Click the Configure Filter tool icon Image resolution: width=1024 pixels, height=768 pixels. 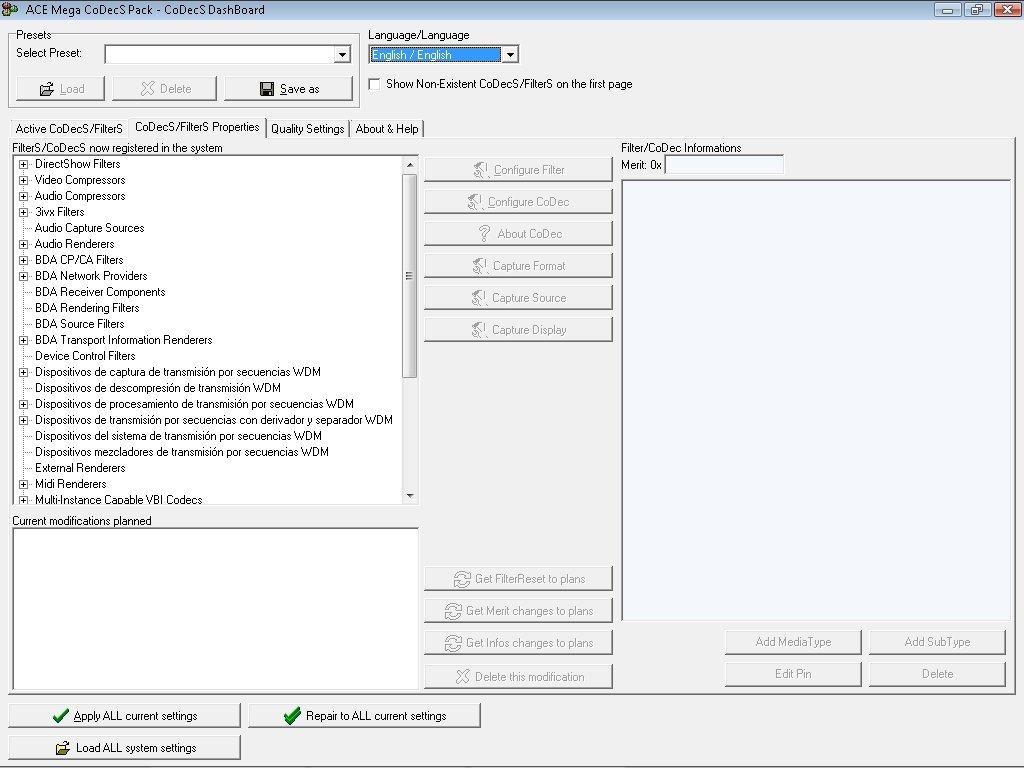pyautogui.click(x=481, y=170)
